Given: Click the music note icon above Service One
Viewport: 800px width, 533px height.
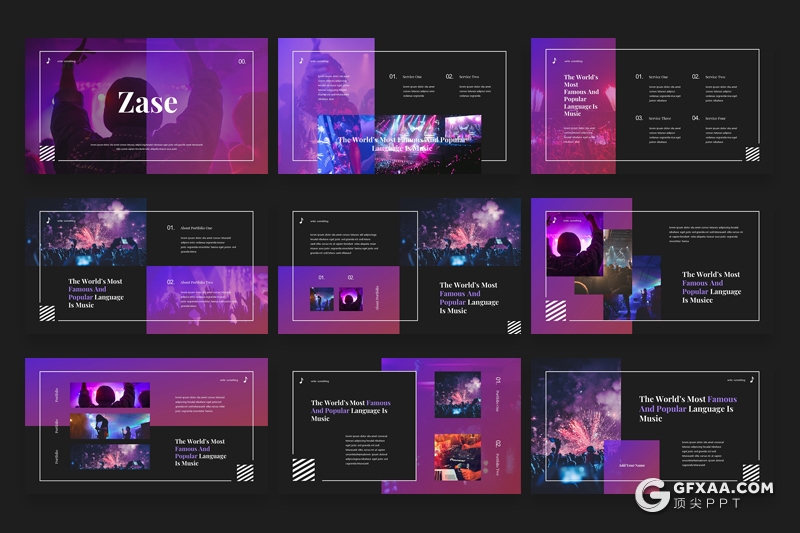Looking at the screenshot, I should 301,60.
